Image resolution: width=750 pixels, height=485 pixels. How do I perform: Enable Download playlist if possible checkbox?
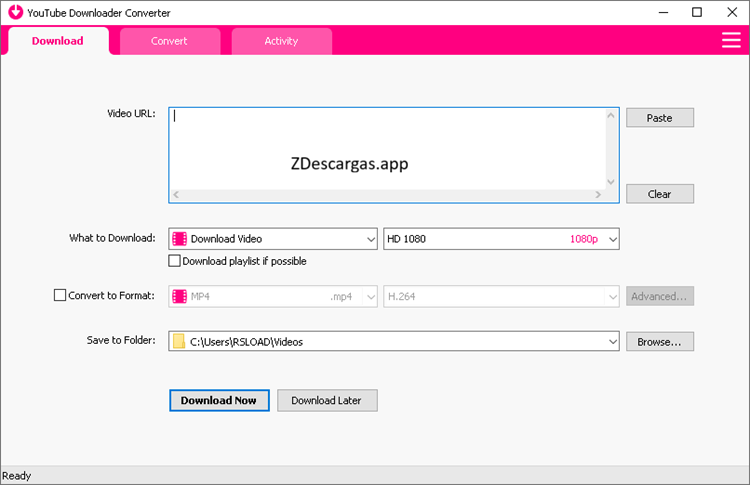(174, 261)
